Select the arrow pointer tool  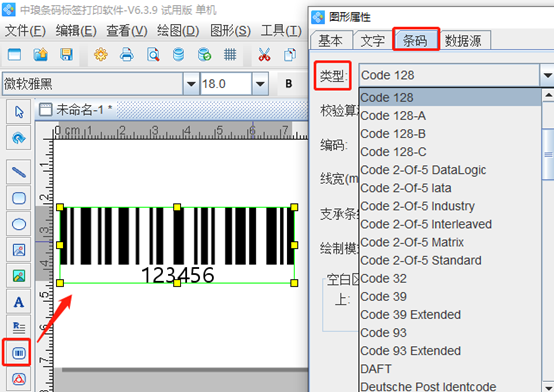pos(19,112)
